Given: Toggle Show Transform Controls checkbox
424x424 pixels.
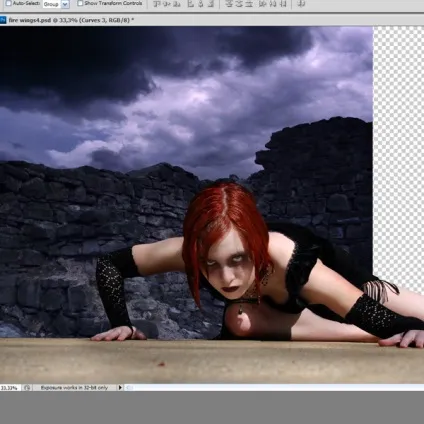Looking at the screenshot, I should point(80,3).
